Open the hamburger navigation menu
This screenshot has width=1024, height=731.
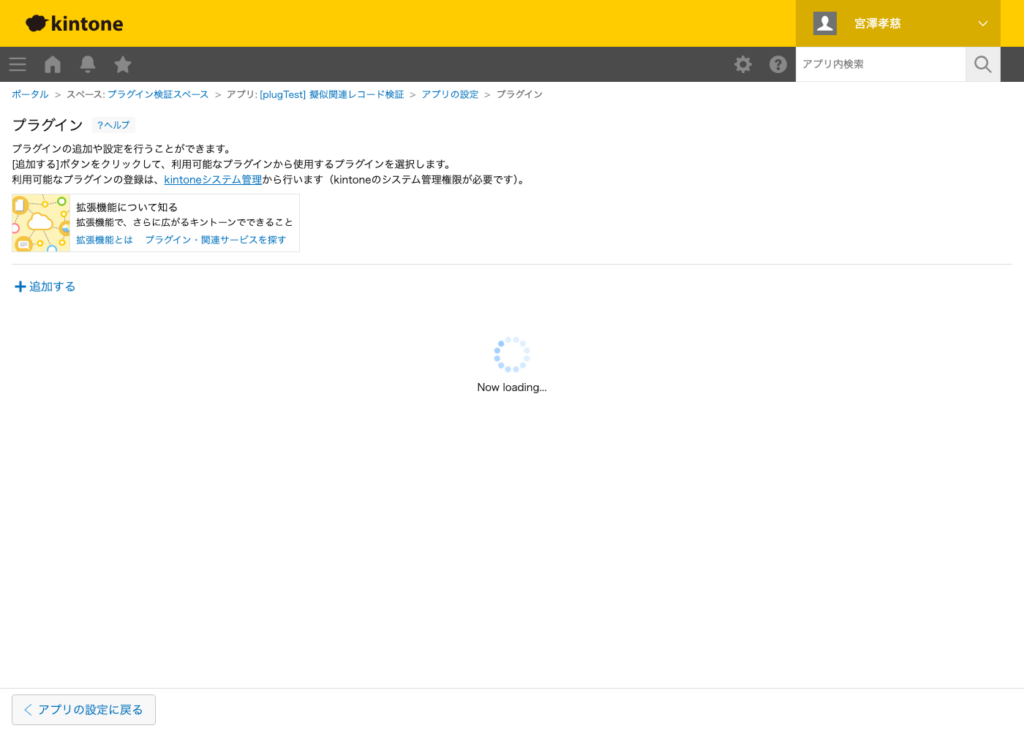click(17, 64)
